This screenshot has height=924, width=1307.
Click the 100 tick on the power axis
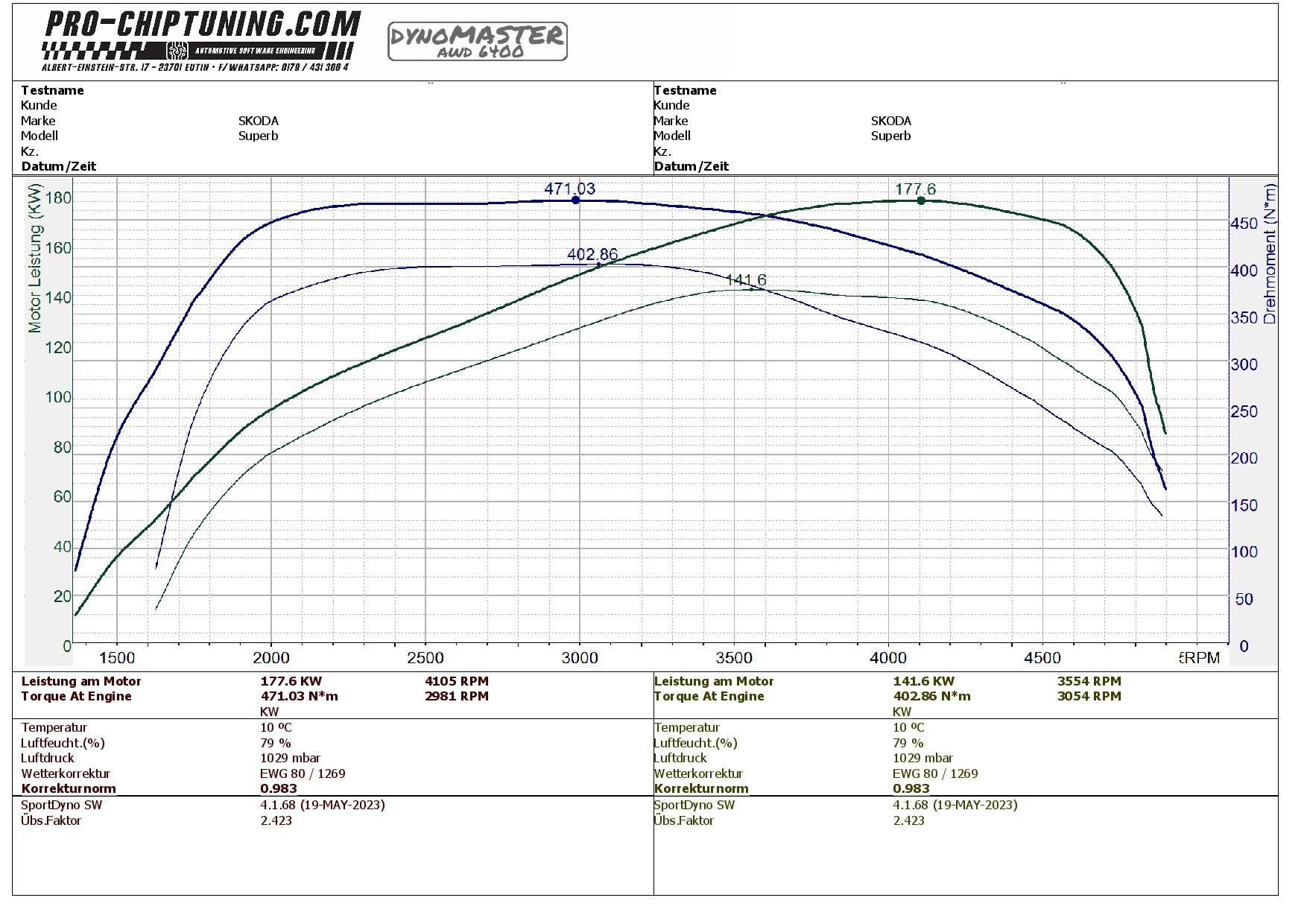tap(58, 397)
